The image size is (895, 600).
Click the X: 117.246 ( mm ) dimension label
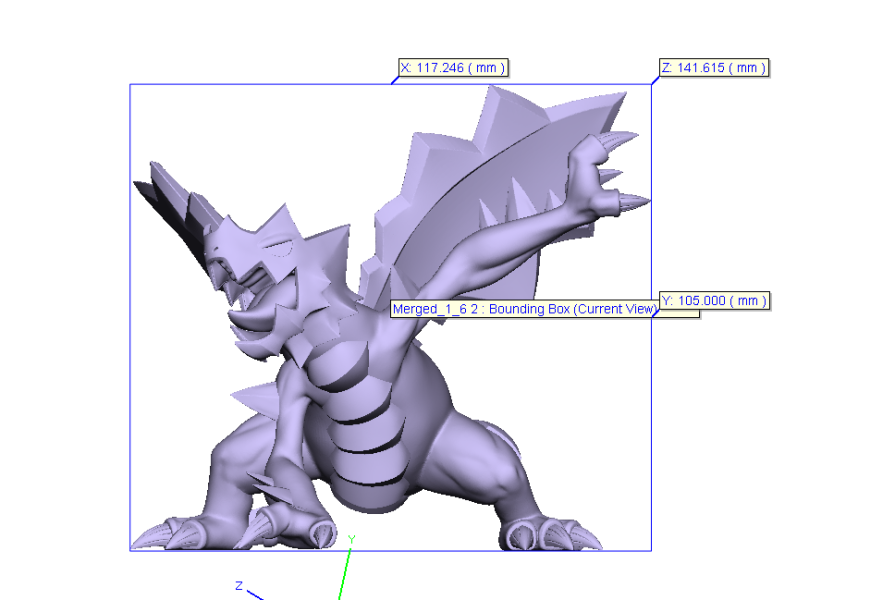point(453,68)
